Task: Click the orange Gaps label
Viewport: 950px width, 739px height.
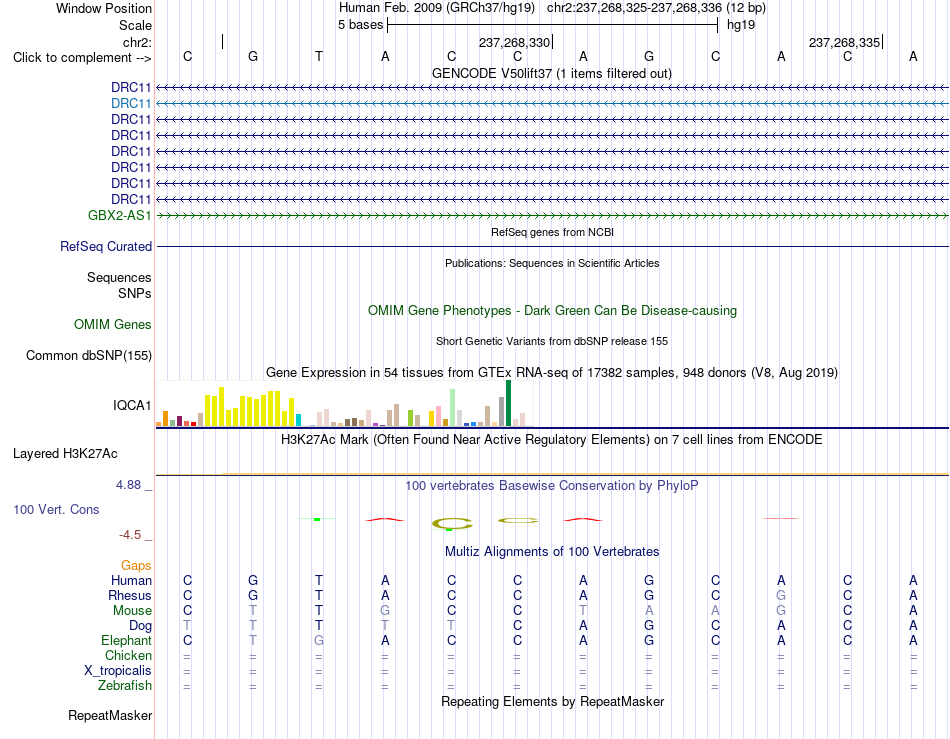Action: pyautogui.click(x=136, y=565)
